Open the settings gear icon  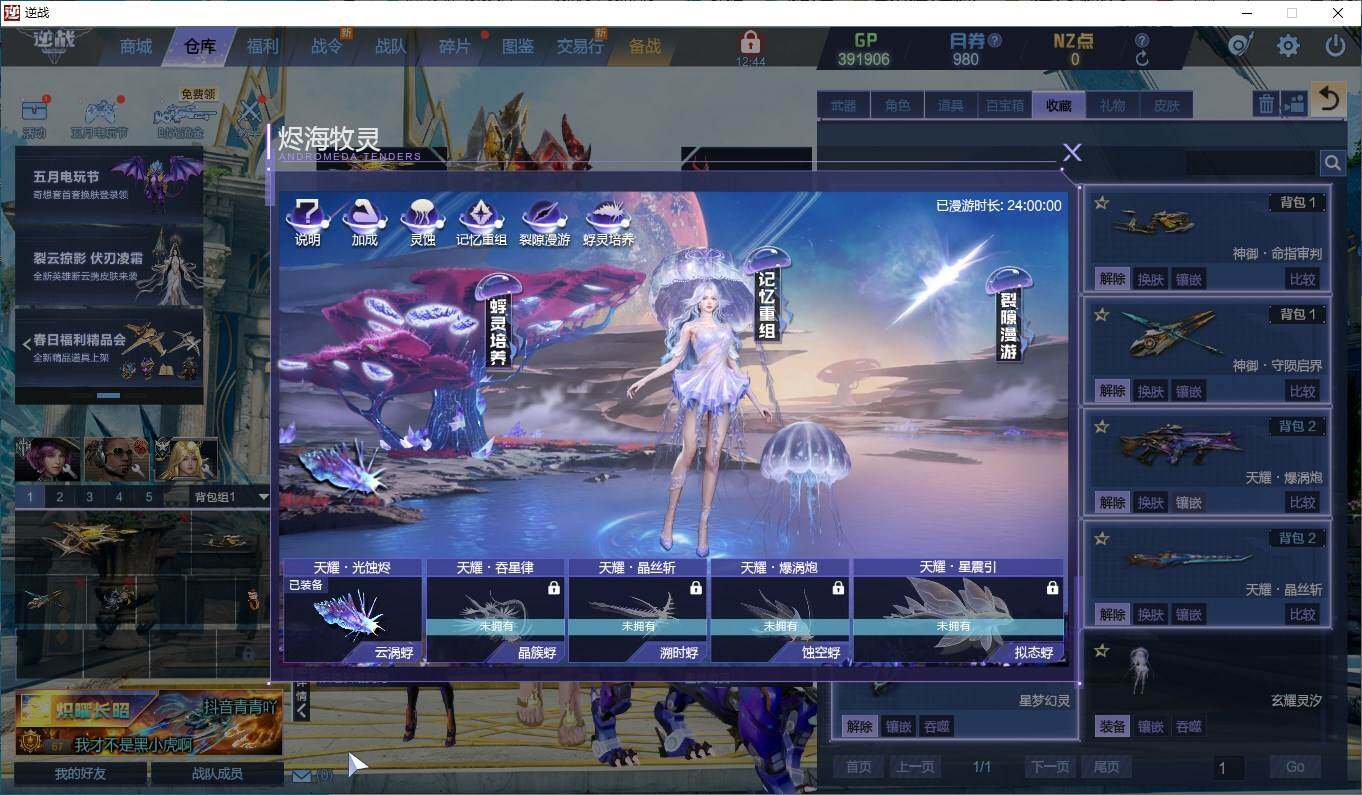point(1288,46)
